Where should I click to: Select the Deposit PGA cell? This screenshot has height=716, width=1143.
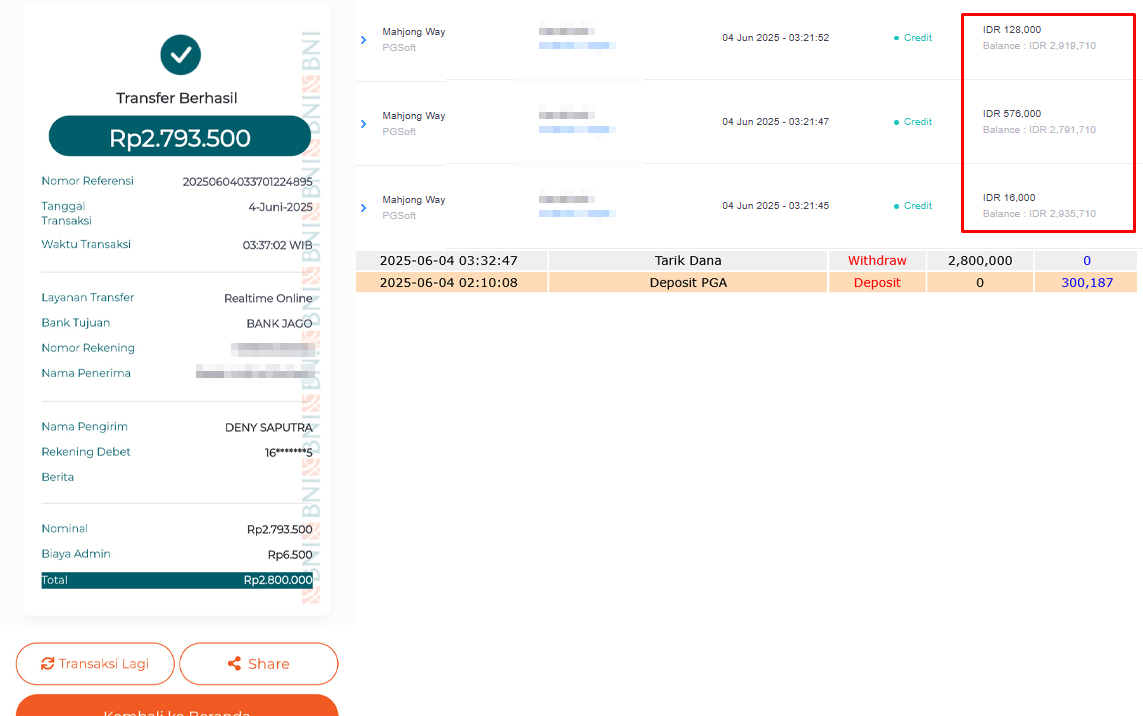[x=688, y=283]
